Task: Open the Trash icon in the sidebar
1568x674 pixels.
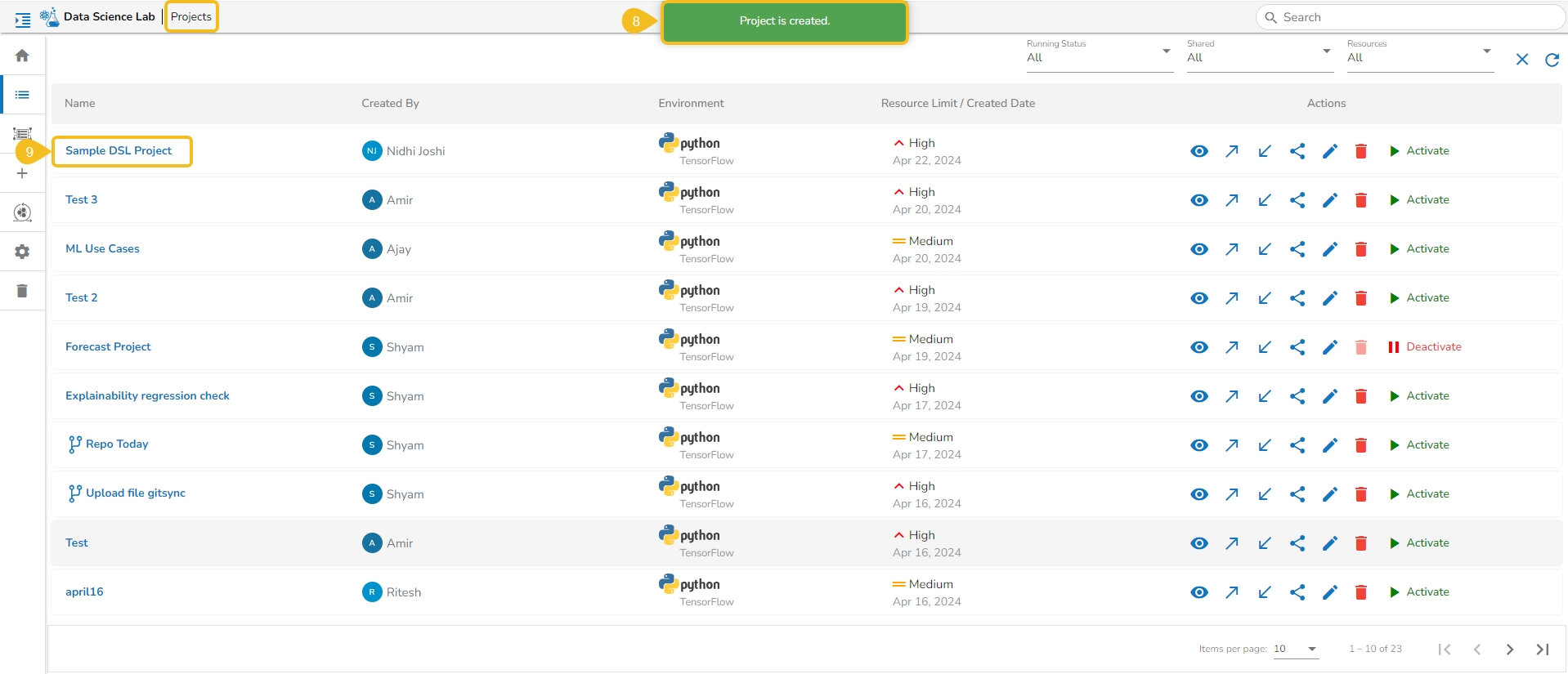Action: 22,291
